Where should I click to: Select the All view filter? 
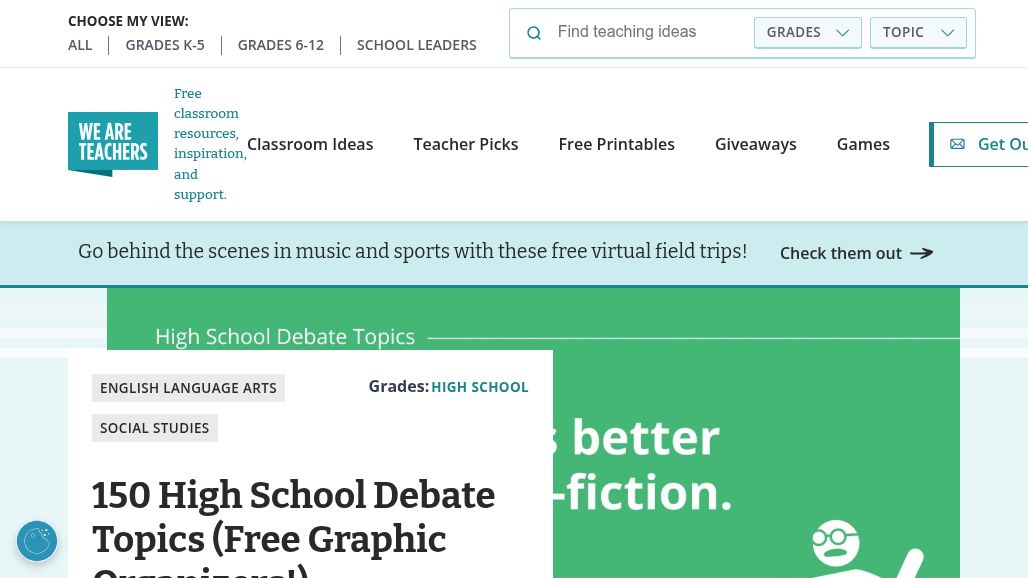pyautogui.click(x=80, y=45)
